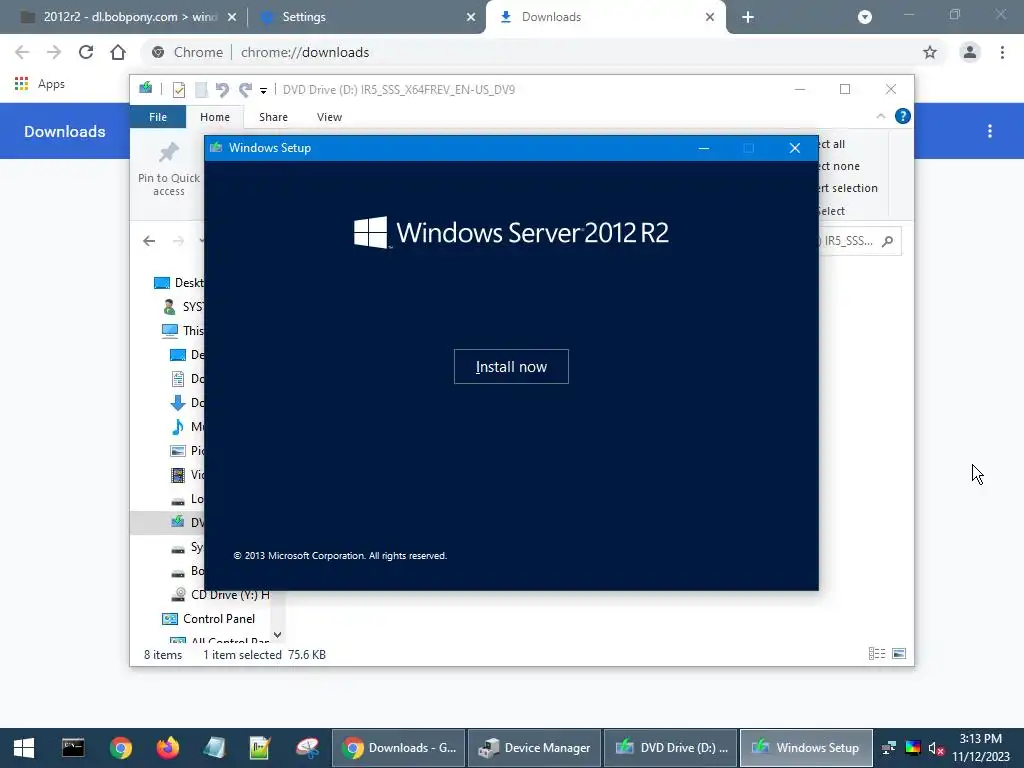Open the Snipping Tool taskbar icon

pyautogui.click(x=307, y=748)
